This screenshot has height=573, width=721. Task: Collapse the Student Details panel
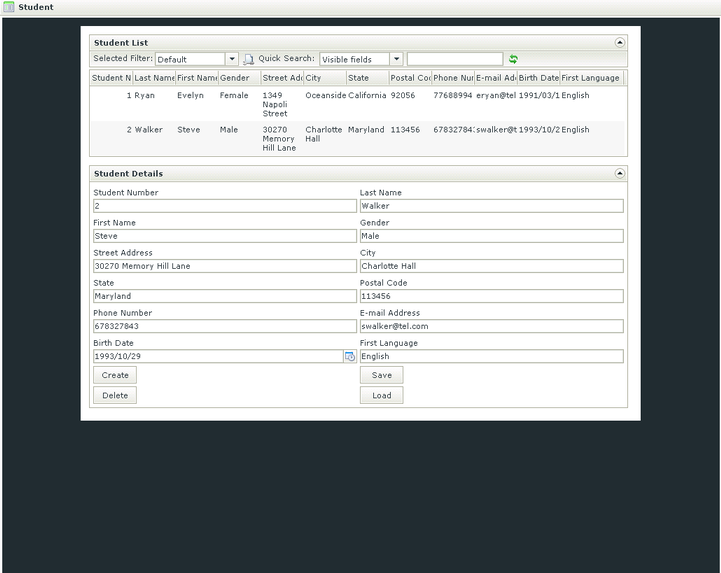pos(619,173)
